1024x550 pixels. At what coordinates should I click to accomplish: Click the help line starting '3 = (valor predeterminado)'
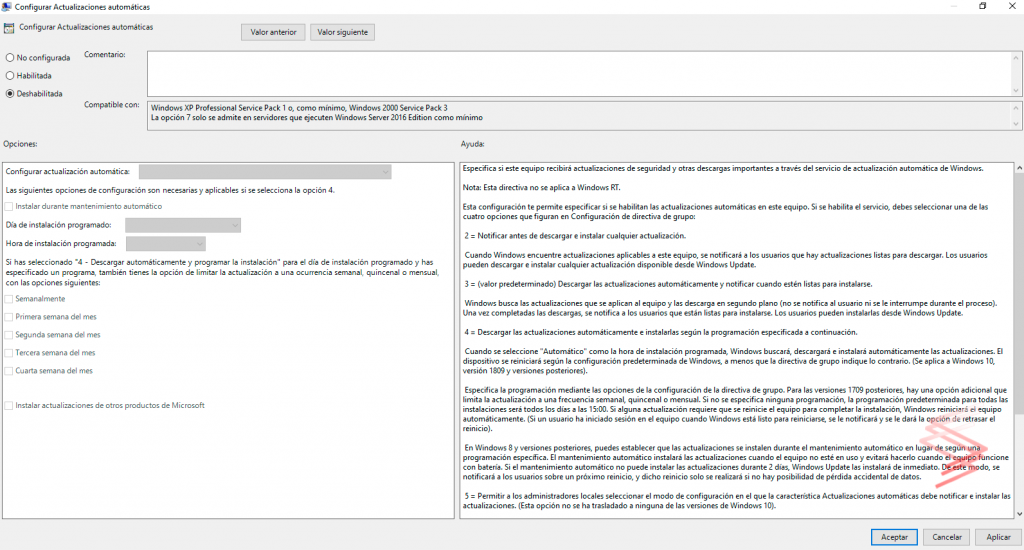point(668,284)
